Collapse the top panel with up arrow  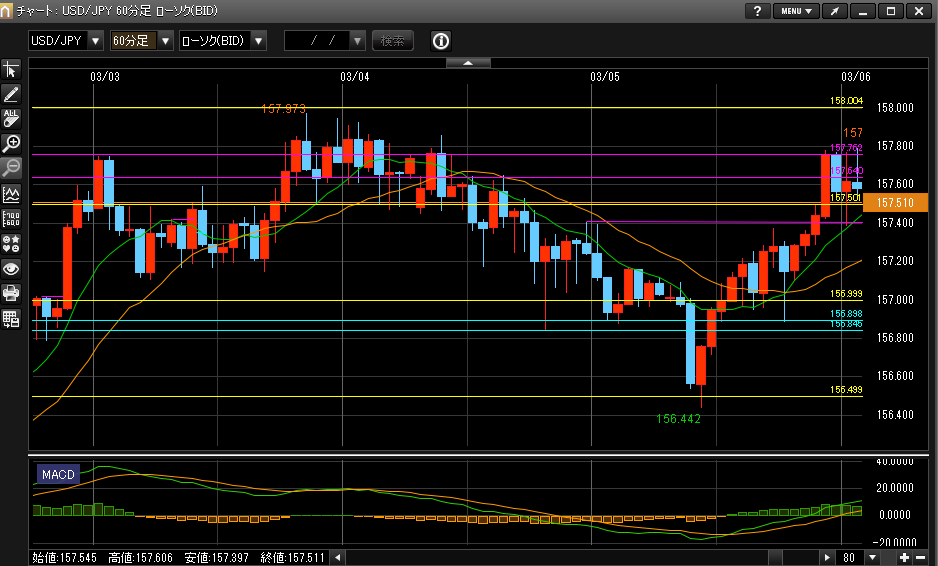pos(468,63)
